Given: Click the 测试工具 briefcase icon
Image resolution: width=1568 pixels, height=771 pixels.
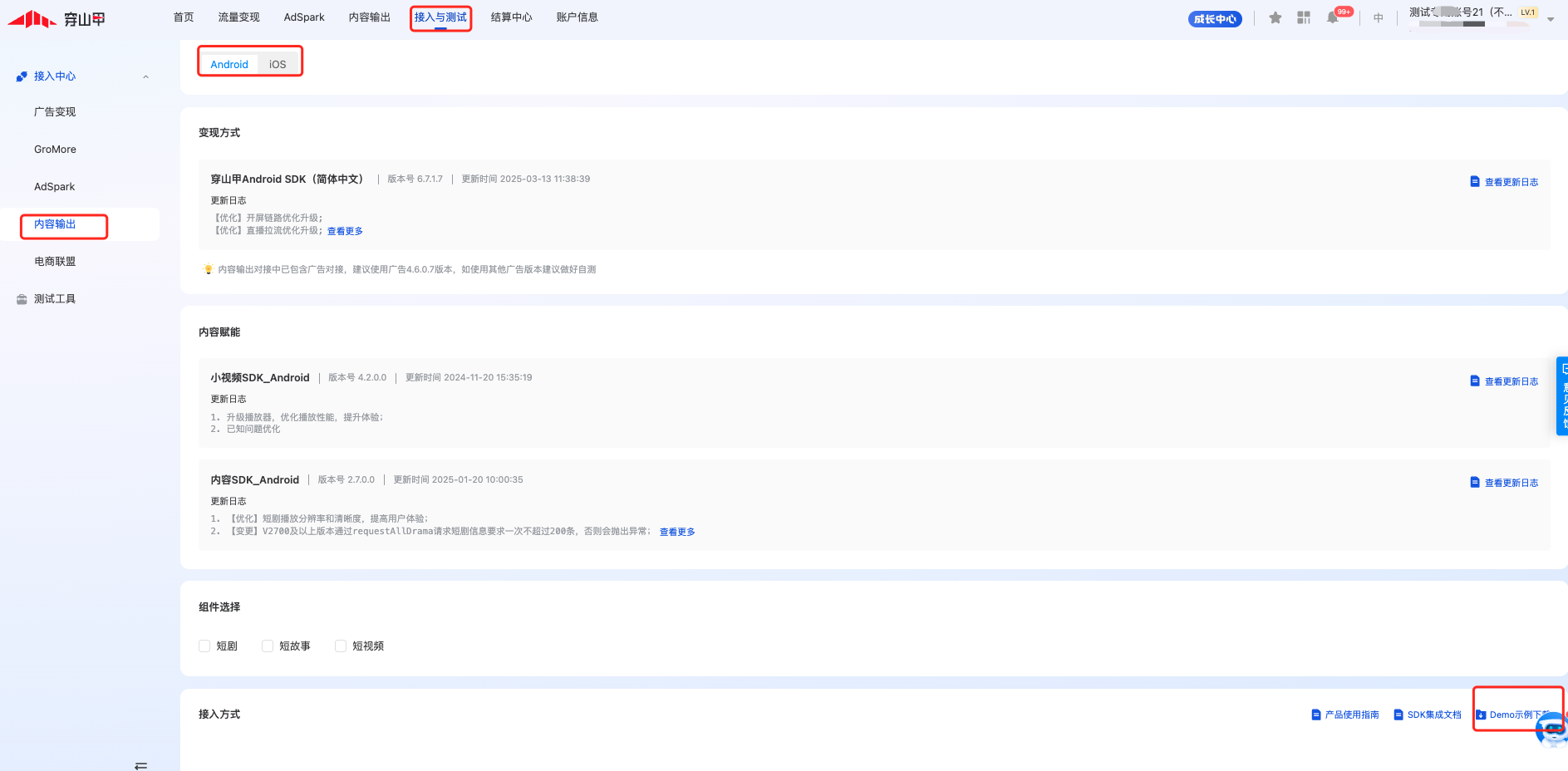Looking at the screenshot, I should tap(22, 299).
